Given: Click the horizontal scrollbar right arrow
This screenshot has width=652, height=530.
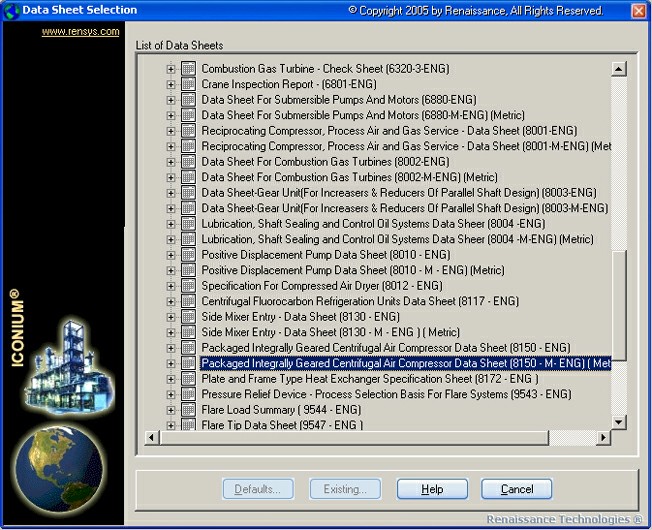Looking at the screenshot, I should (603, 437).
